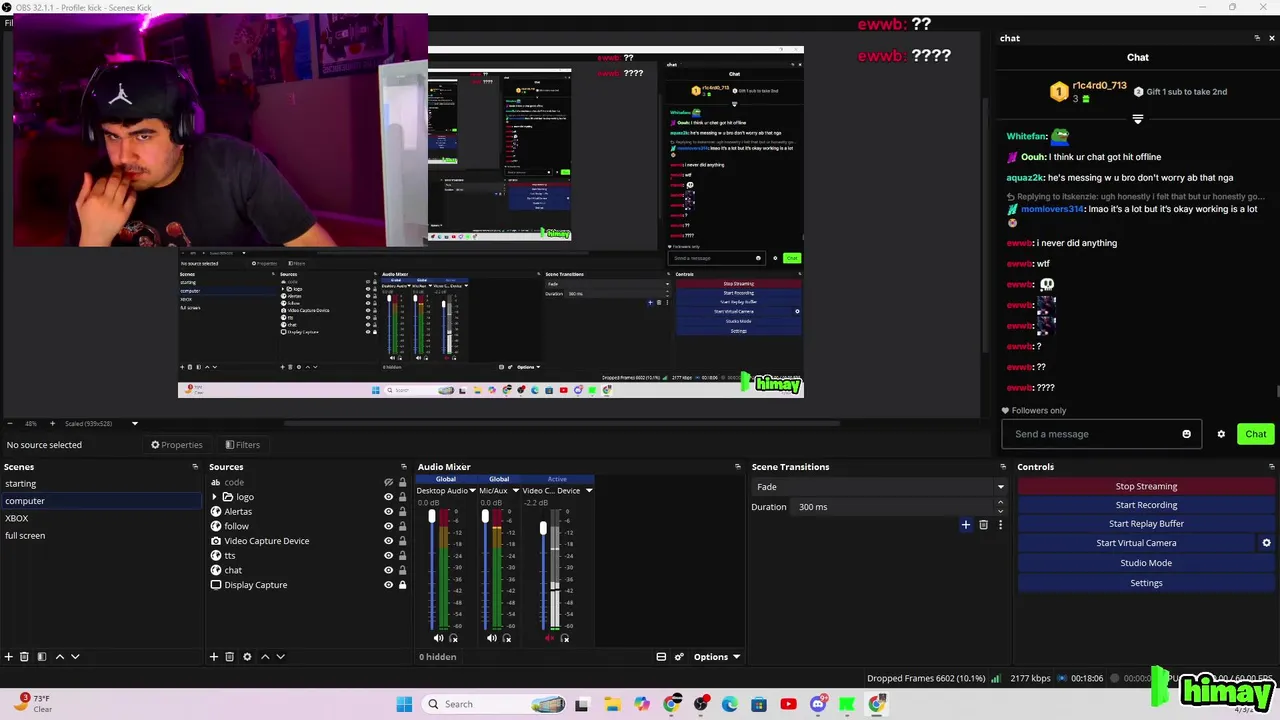Viewport: 1280px width, 720px height.
Task: Open Discord from the taskbar
Action: tap(818, 704)
